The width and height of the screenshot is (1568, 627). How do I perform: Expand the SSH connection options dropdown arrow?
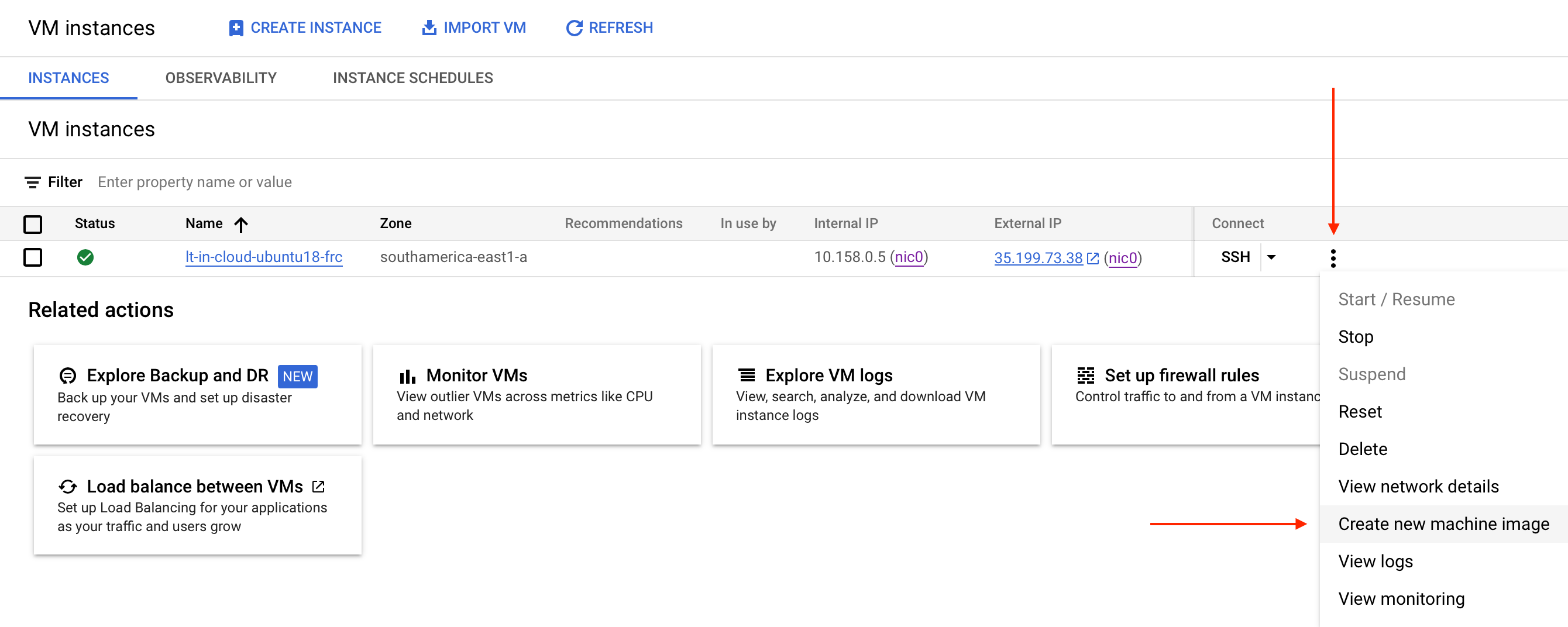point(1271,257)
